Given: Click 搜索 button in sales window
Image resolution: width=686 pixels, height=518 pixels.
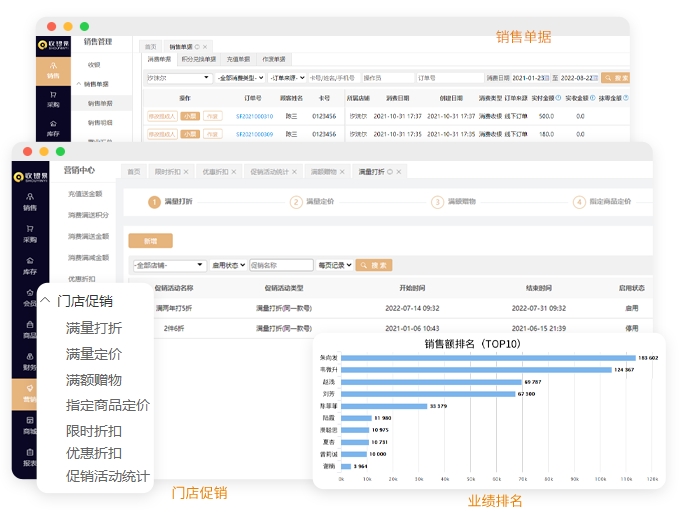Looking at the screenshot, I should [616, 78].
